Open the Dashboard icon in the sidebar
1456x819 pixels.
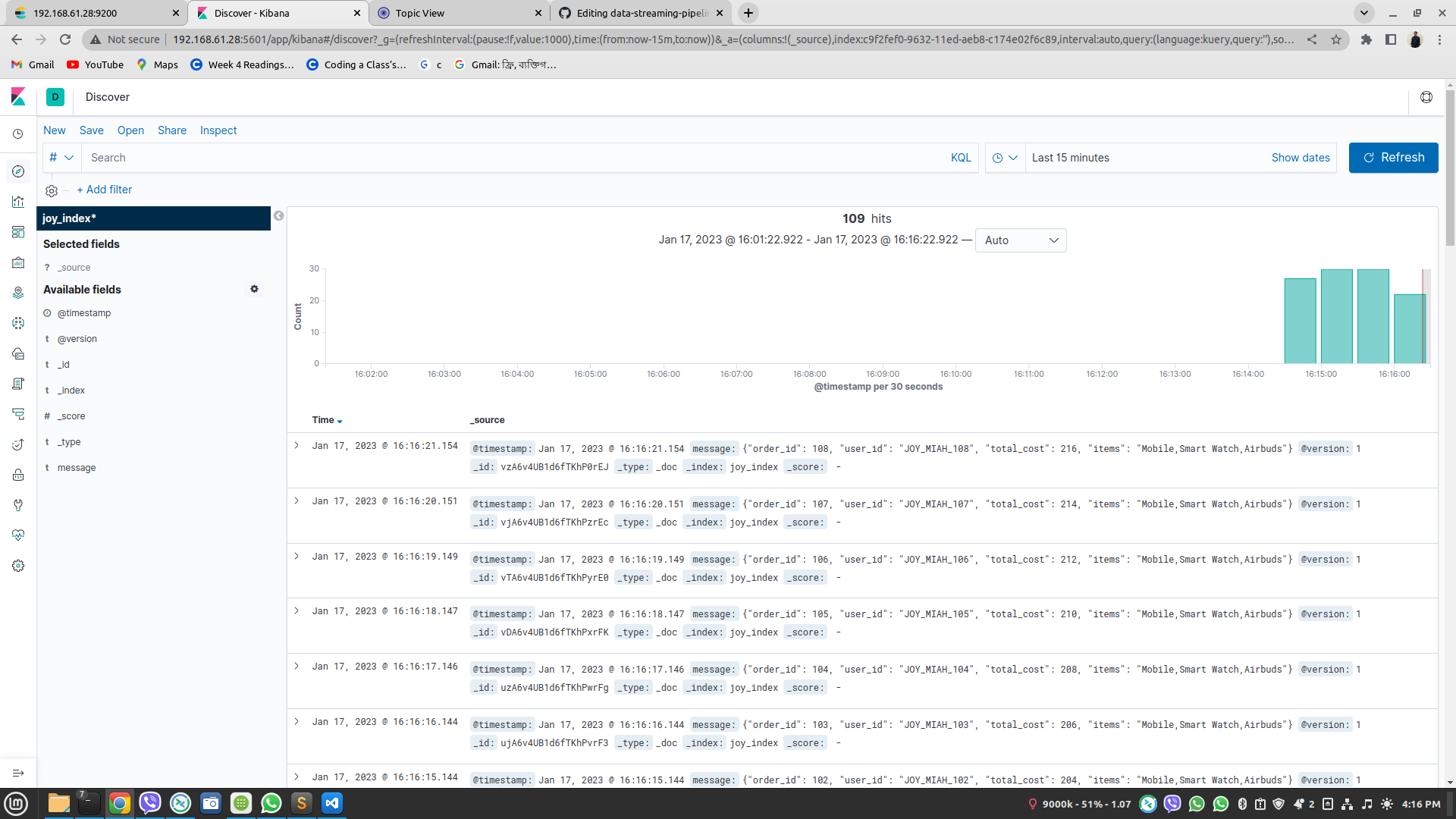[x=18, y=232]
